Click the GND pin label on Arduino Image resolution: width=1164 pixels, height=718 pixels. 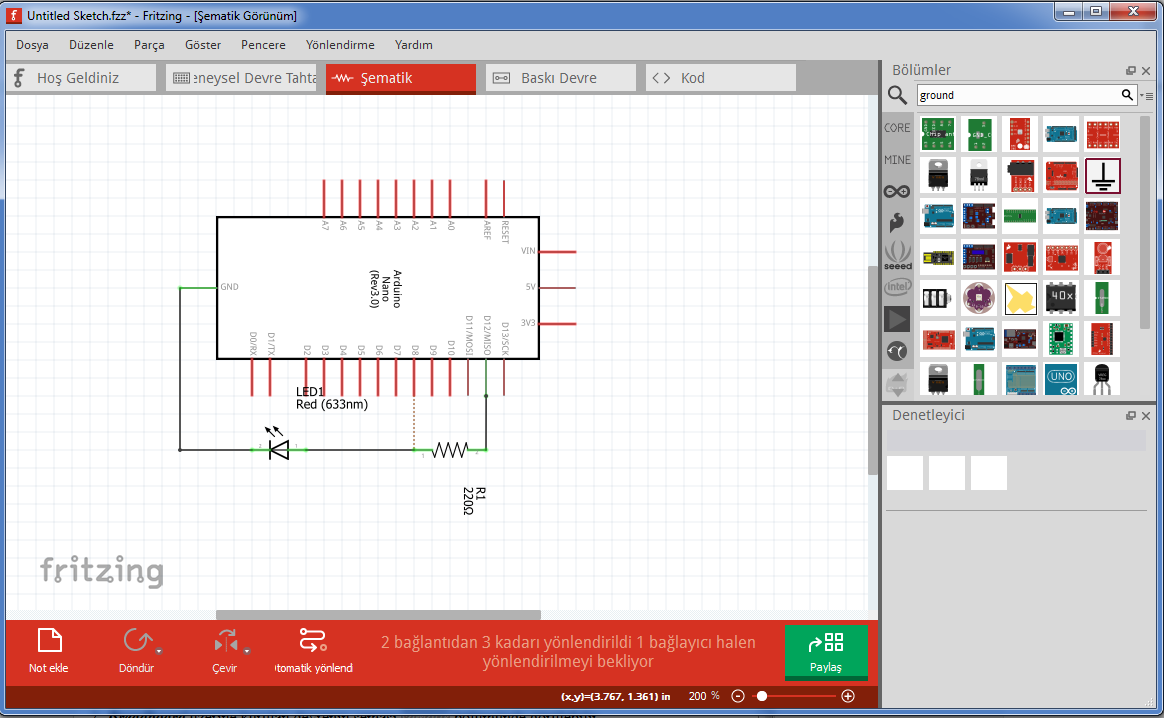point(229,287)
